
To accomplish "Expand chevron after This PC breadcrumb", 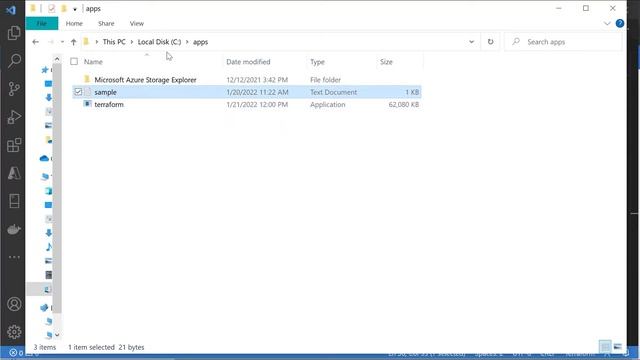I will tap(132, 42).
